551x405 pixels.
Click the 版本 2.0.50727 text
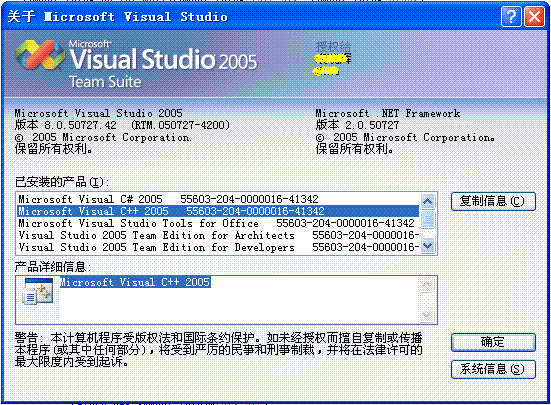pyautogui.click(x=357, y=125)
